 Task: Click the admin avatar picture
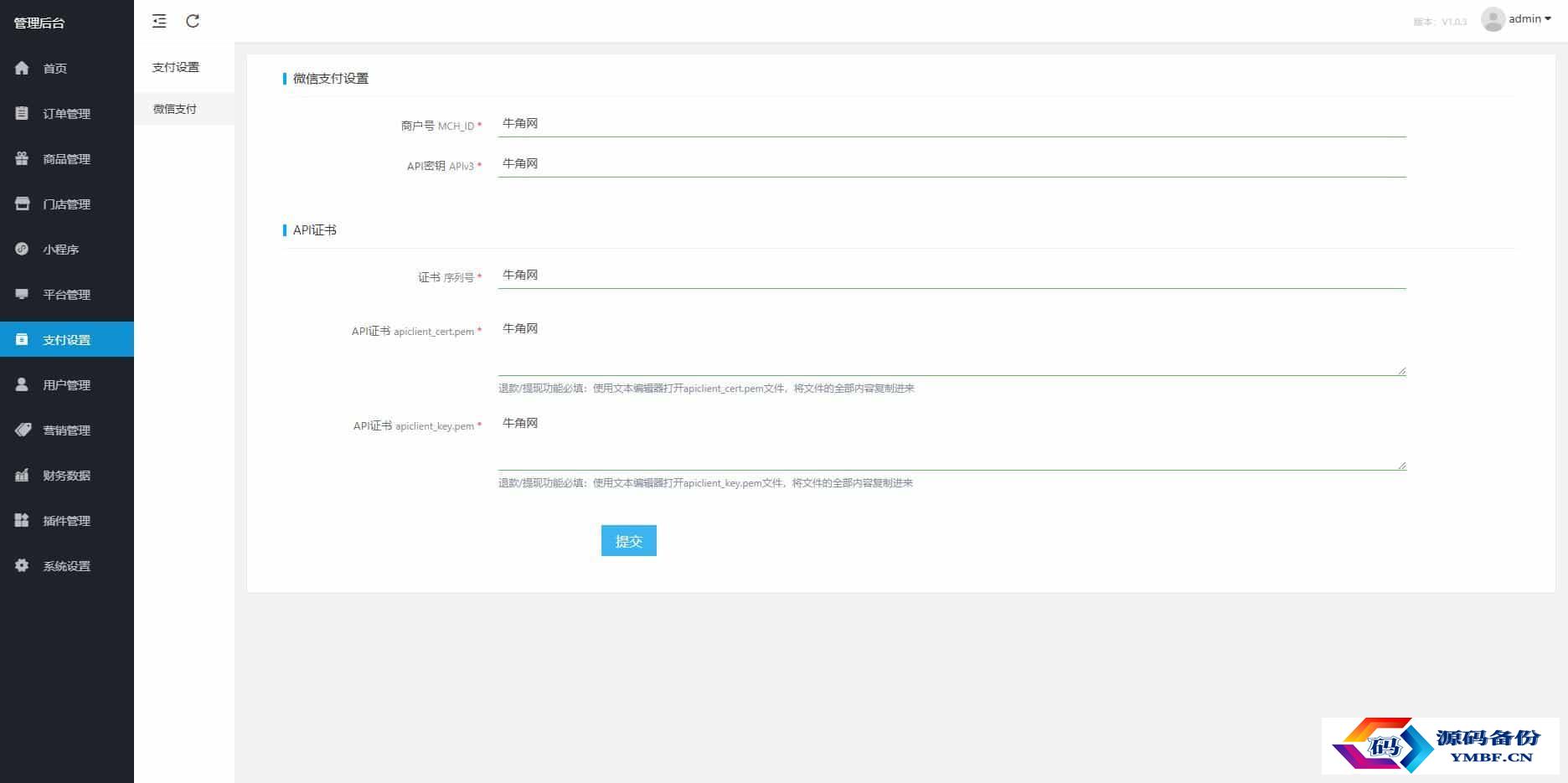(1493, 19)
